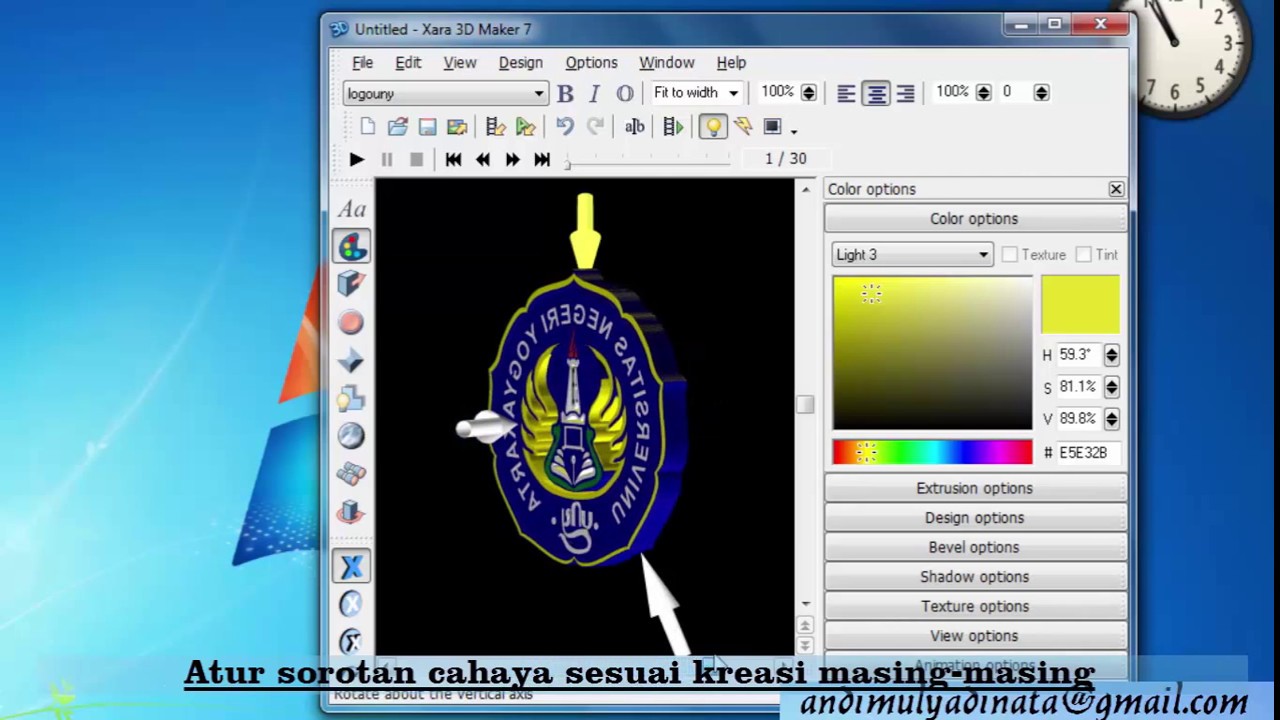Toggle Bold text formatting

tap(565, 93)
